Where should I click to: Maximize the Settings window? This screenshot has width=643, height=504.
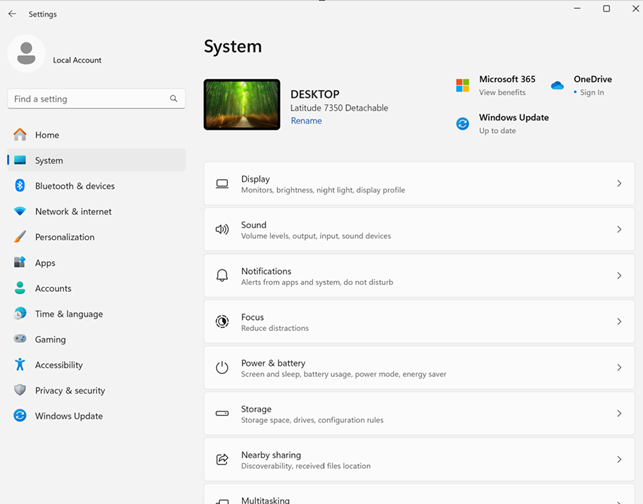[607, 9]
